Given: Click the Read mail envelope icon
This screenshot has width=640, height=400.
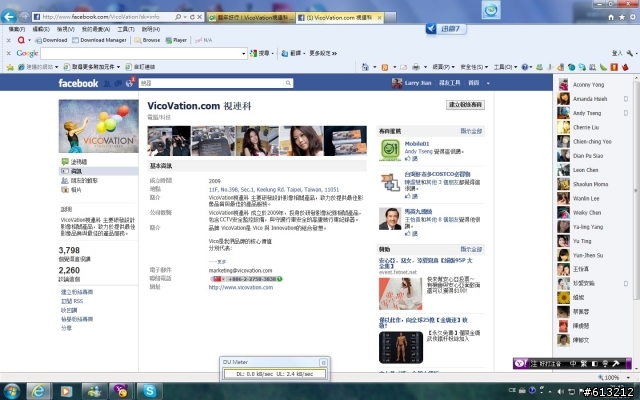Looking at the screenshot, I should pos(403,67).
